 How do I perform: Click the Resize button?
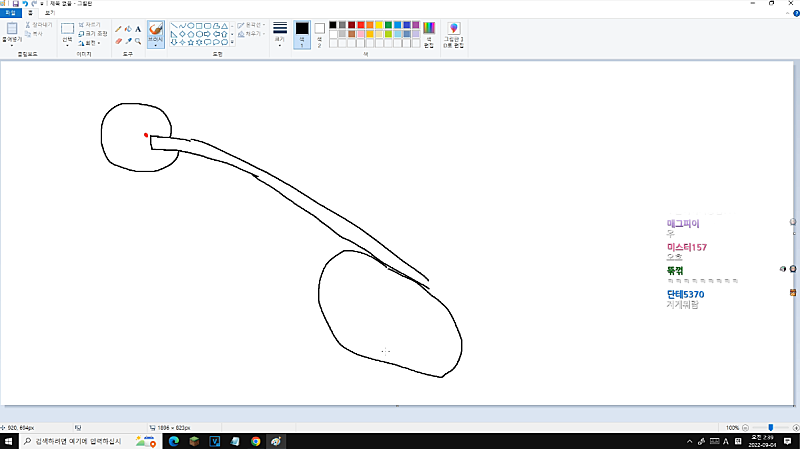(x=92, y=33)
